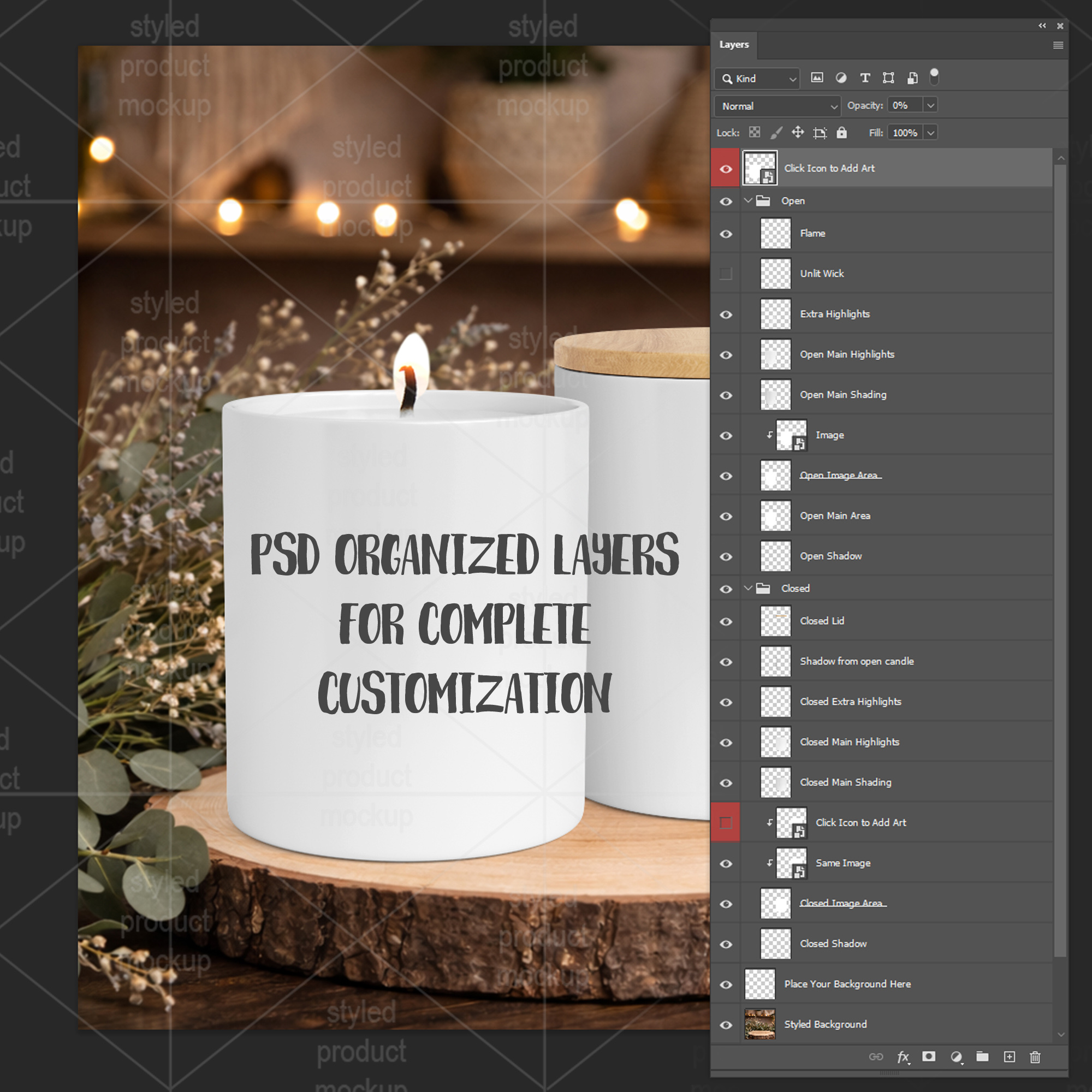Open the Normal blend mode dropdown
Image resolution: width=1092 pixels, height=1092 pixels.
[x=778, y=106]
